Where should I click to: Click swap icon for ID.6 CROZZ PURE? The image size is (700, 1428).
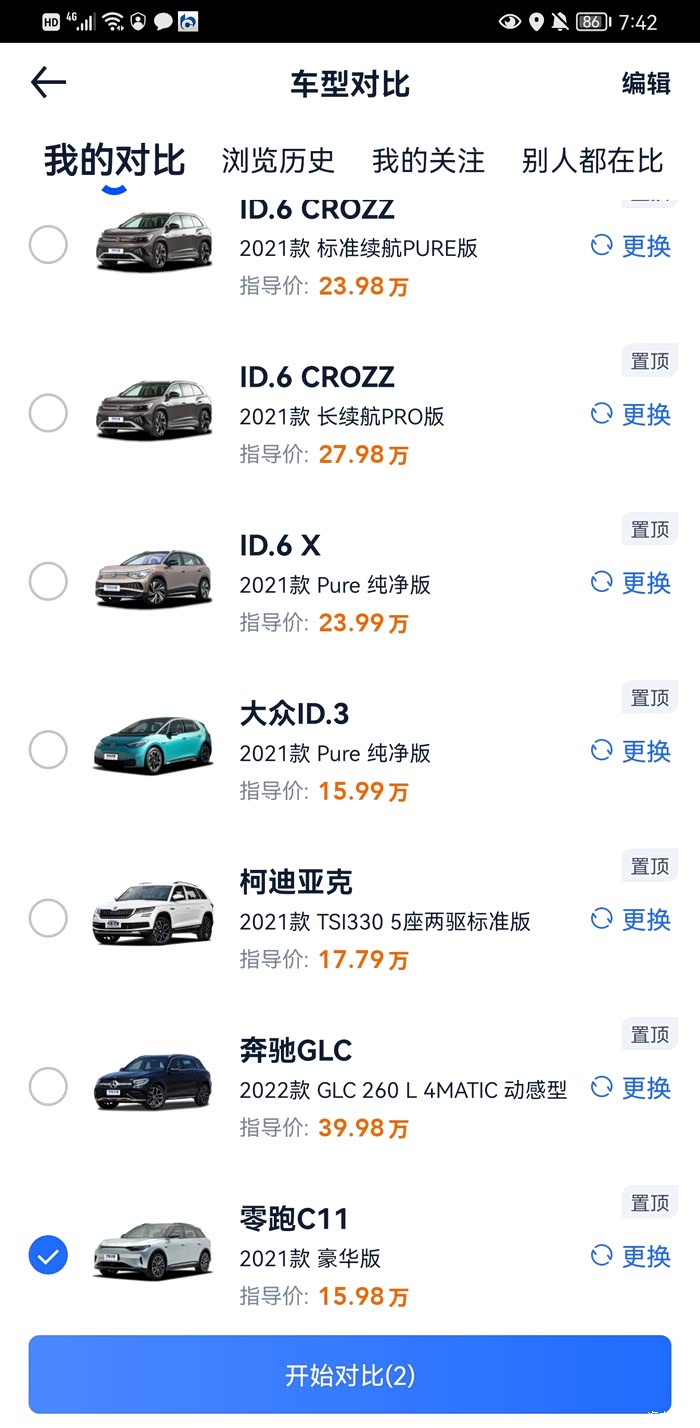601,245
